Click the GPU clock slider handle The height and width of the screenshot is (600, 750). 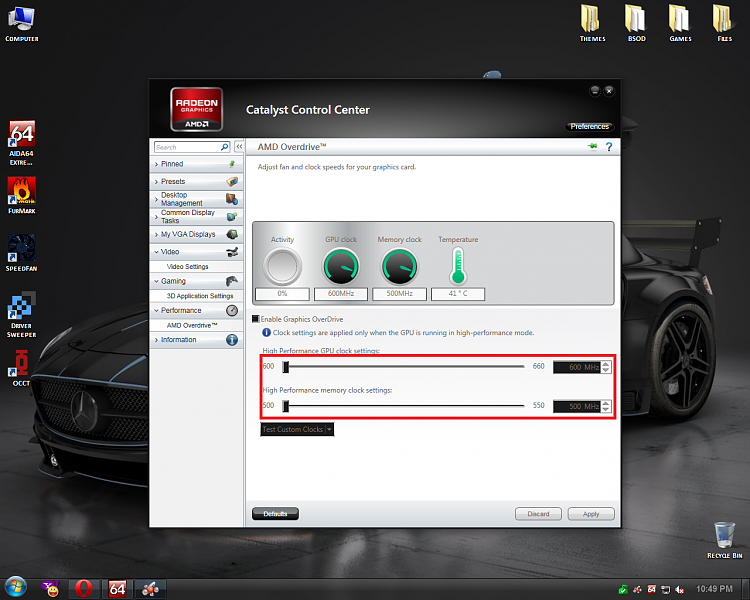[x=286, y=367]
